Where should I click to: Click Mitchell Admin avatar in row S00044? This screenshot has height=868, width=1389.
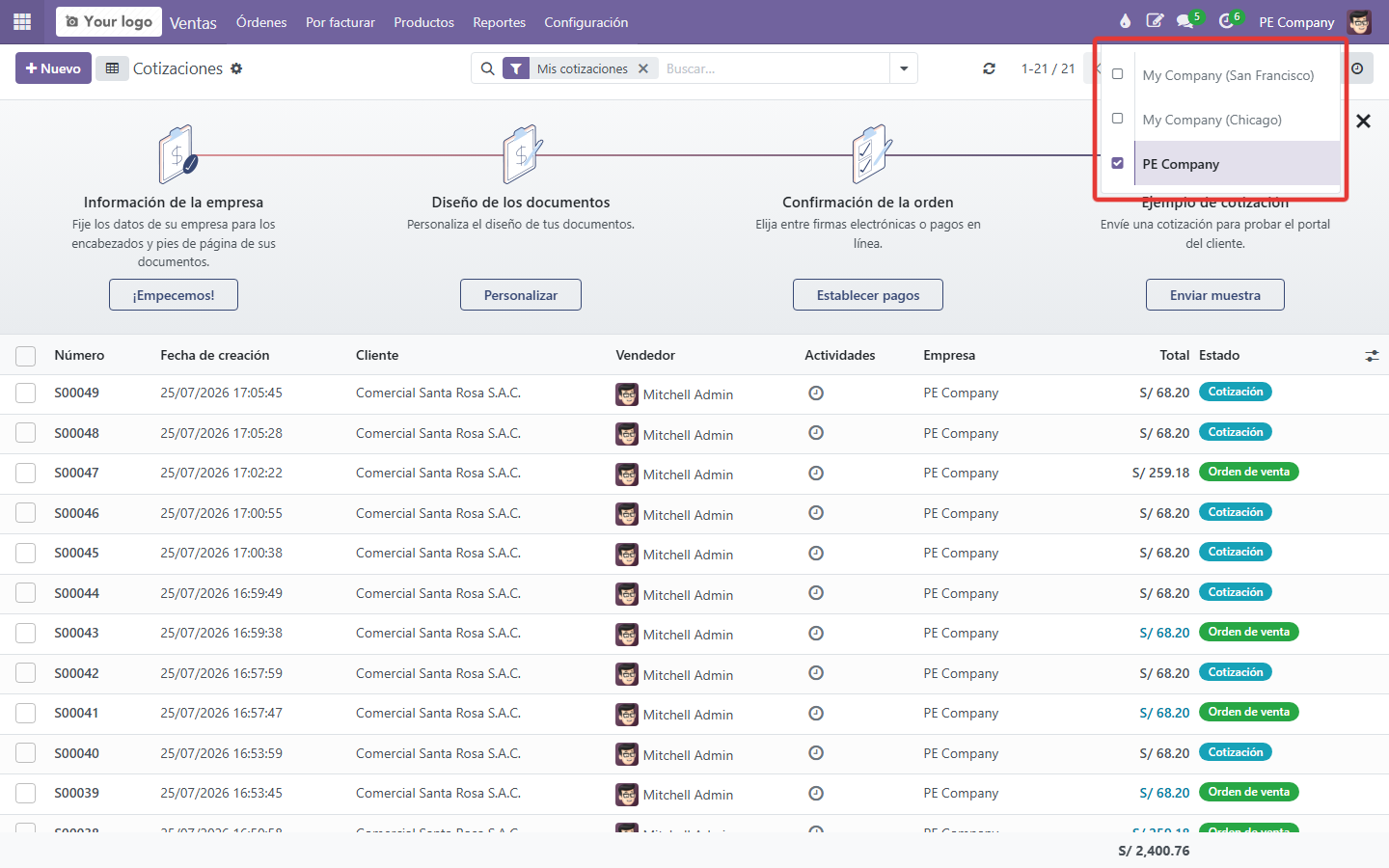(627, 594)
